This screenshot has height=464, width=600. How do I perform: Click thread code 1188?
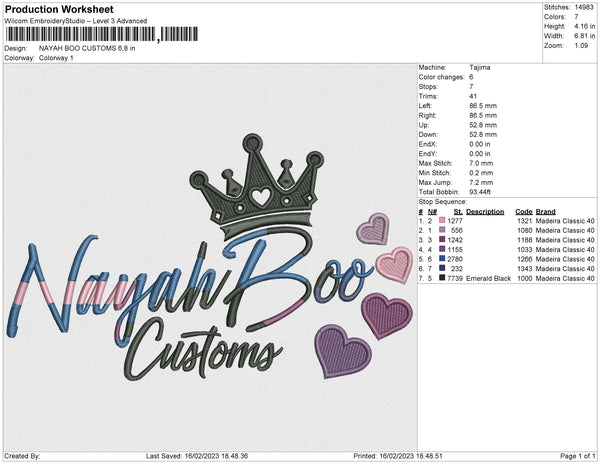[x=525, y=240]
